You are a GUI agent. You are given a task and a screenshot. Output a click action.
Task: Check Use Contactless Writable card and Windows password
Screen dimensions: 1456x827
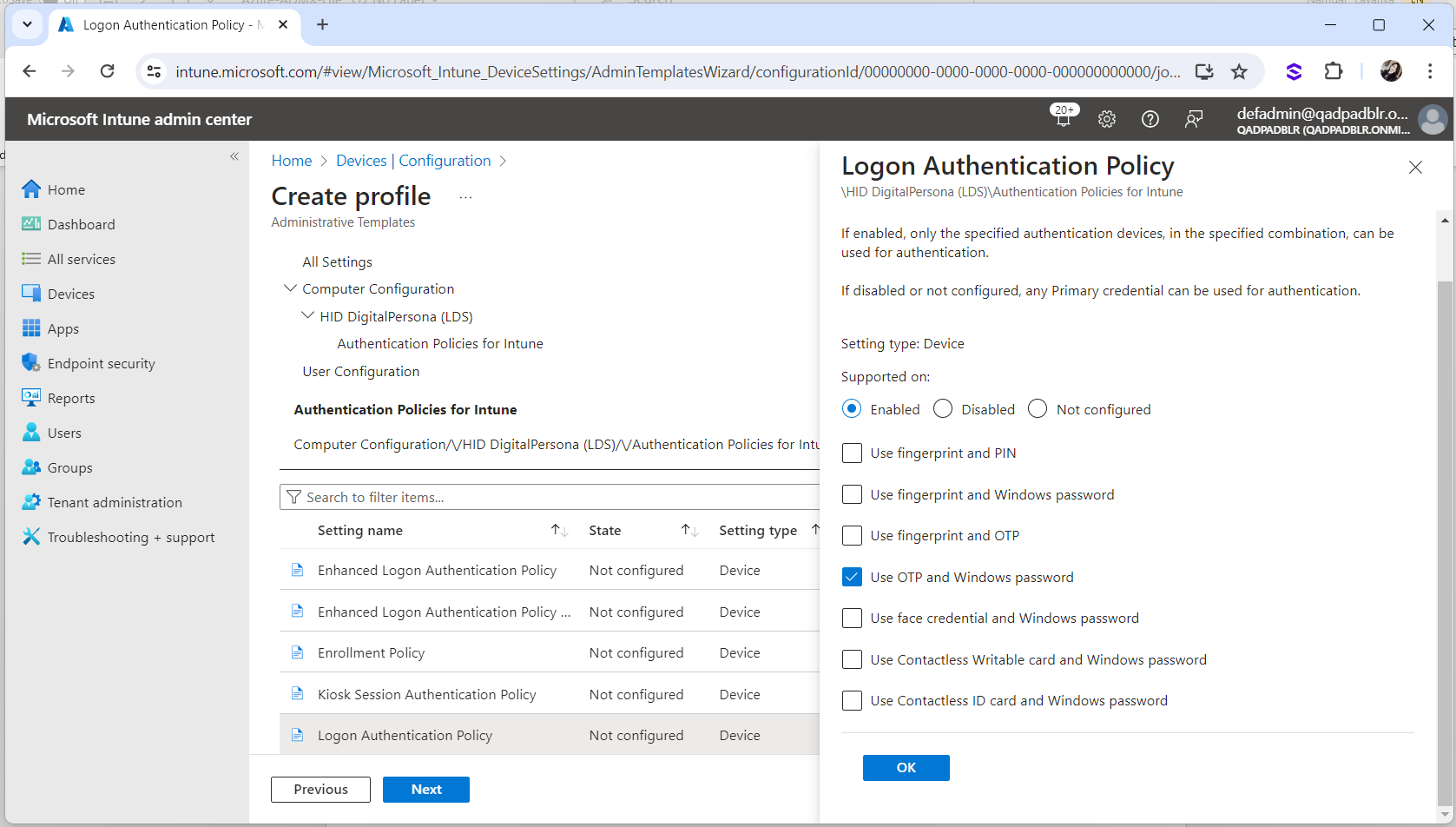[852, 659]
